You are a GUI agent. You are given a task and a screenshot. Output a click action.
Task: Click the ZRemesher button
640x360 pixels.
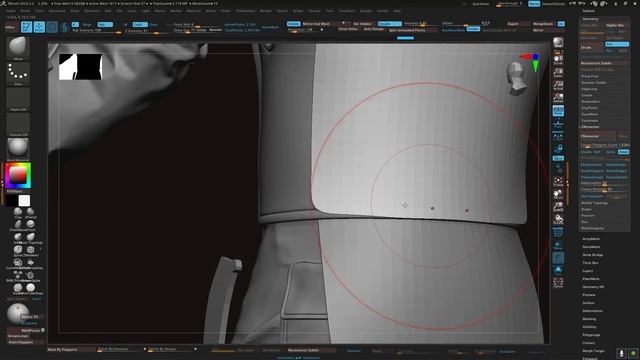point(598,136)
